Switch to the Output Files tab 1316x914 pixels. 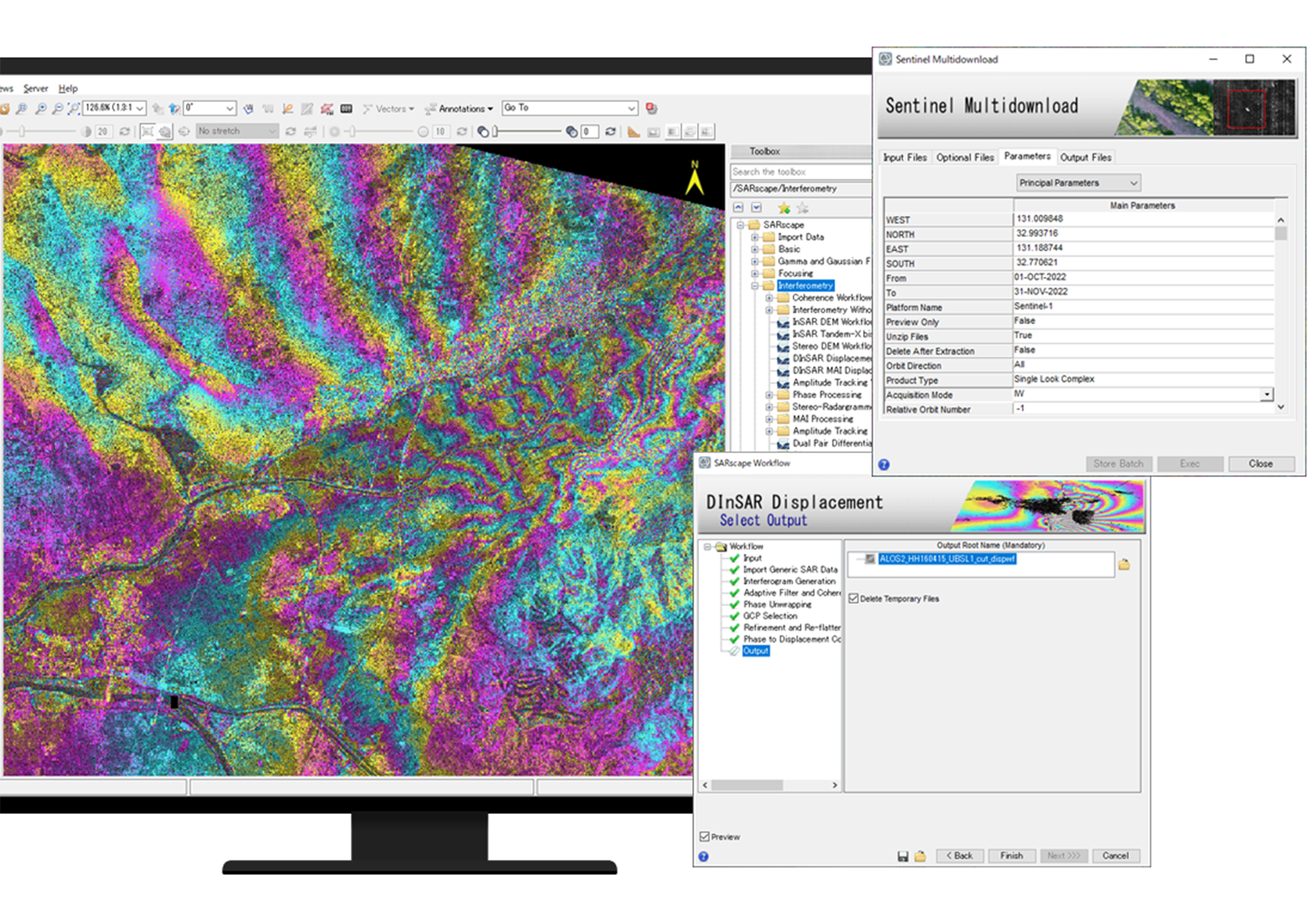coord(1085,158)
